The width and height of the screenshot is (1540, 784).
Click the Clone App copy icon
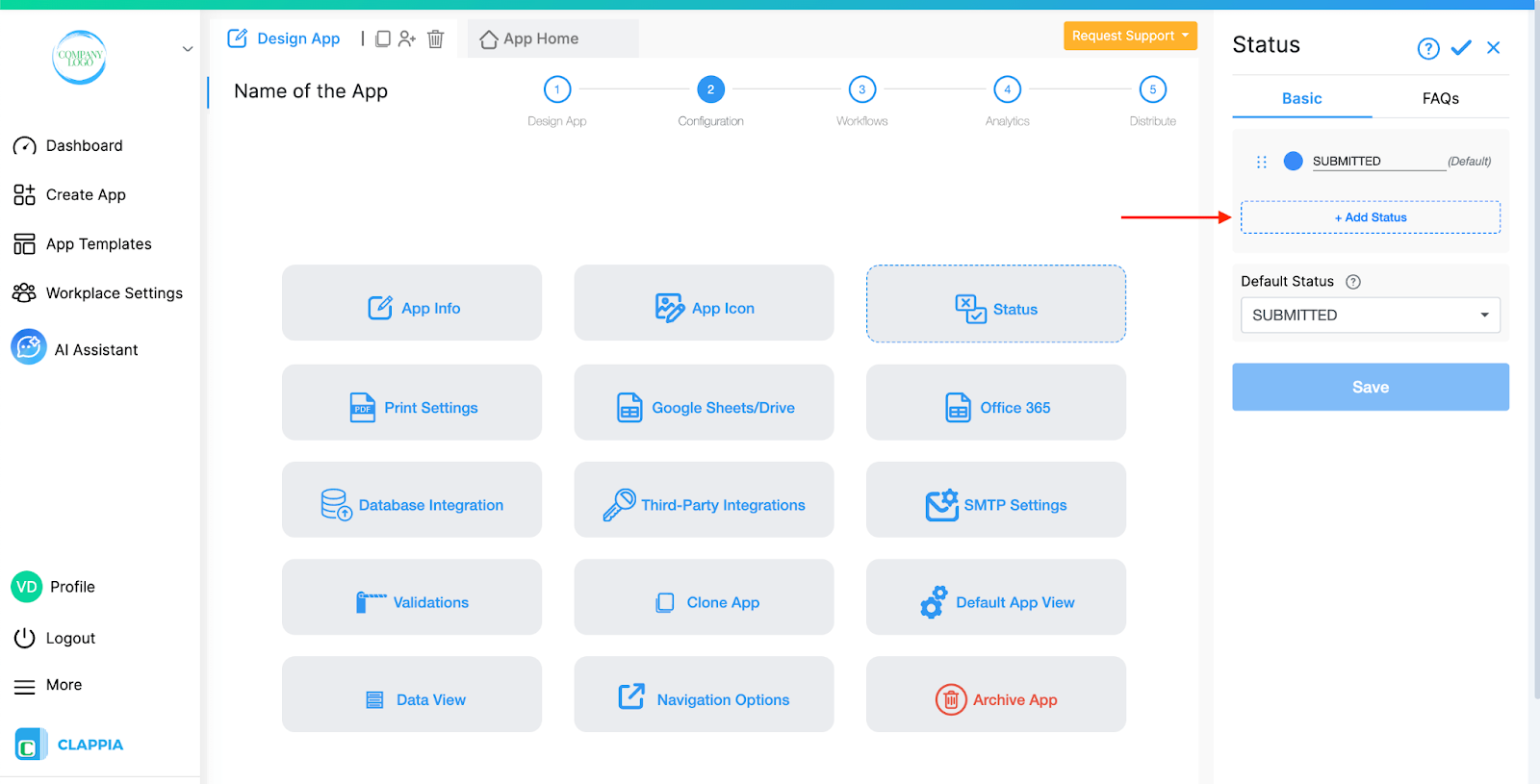coord(665,603)
